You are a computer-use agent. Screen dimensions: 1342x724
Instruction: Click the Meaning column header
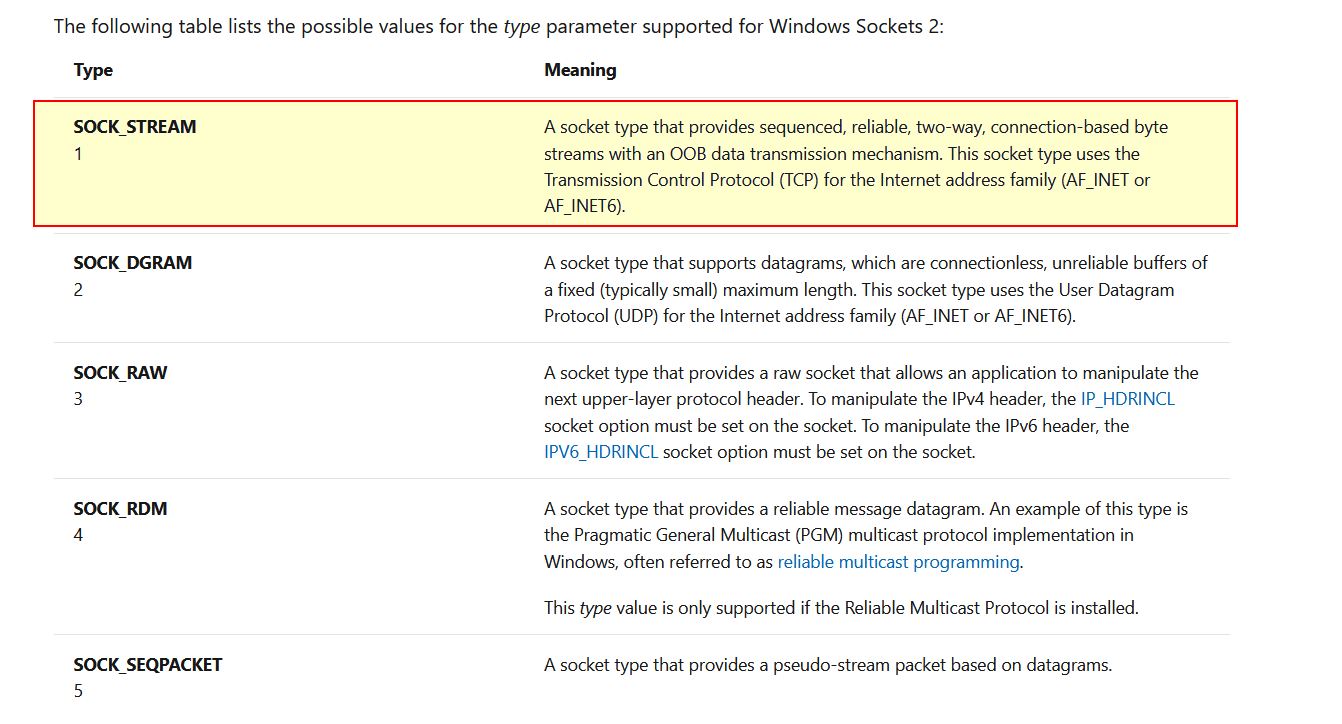580,70
